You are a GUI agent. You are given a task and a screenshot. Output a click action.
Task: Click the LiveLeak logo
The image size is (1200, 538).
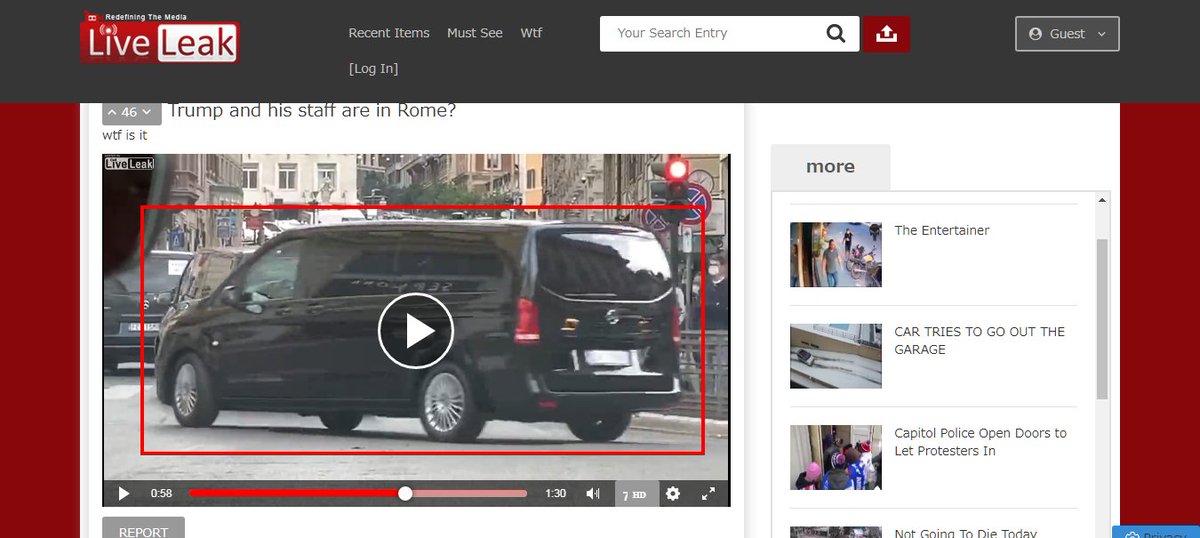coord(160,38)
